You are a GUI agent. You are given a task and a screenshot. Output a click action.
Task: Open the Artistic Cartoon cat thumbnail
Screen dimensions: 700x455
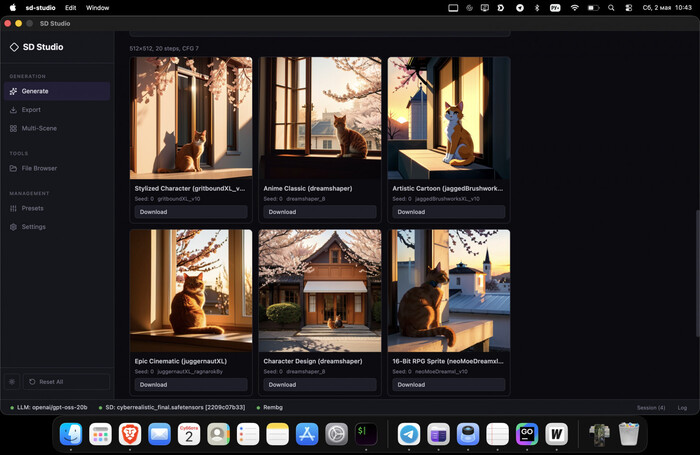tap(449, 118)
